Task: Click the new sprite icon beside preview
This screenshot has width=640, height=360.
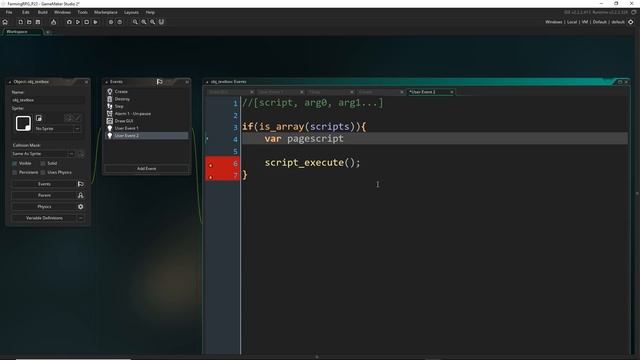Action: (39, 118)
